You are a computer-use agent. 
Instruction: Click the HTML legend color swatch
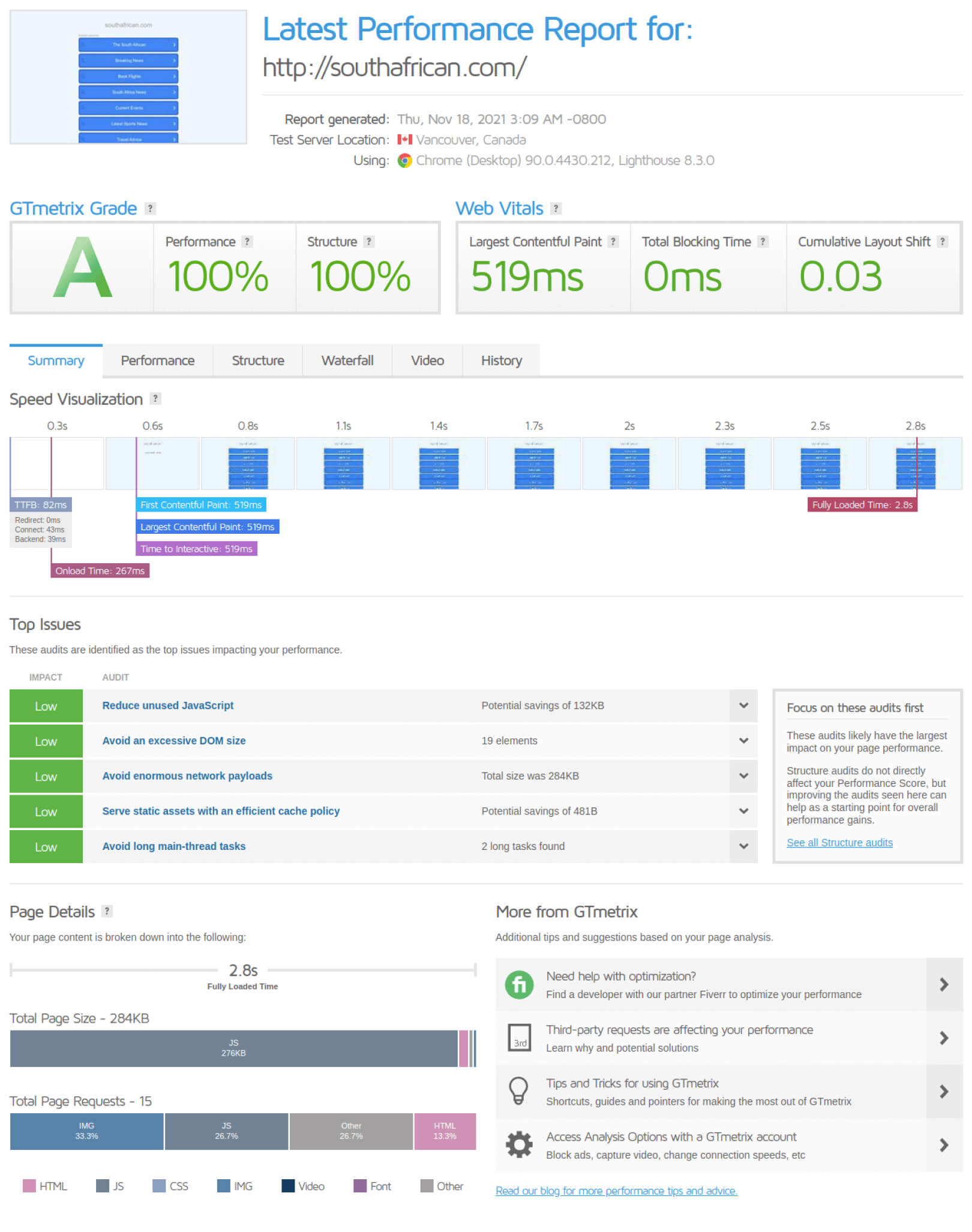click(29, 1186)
